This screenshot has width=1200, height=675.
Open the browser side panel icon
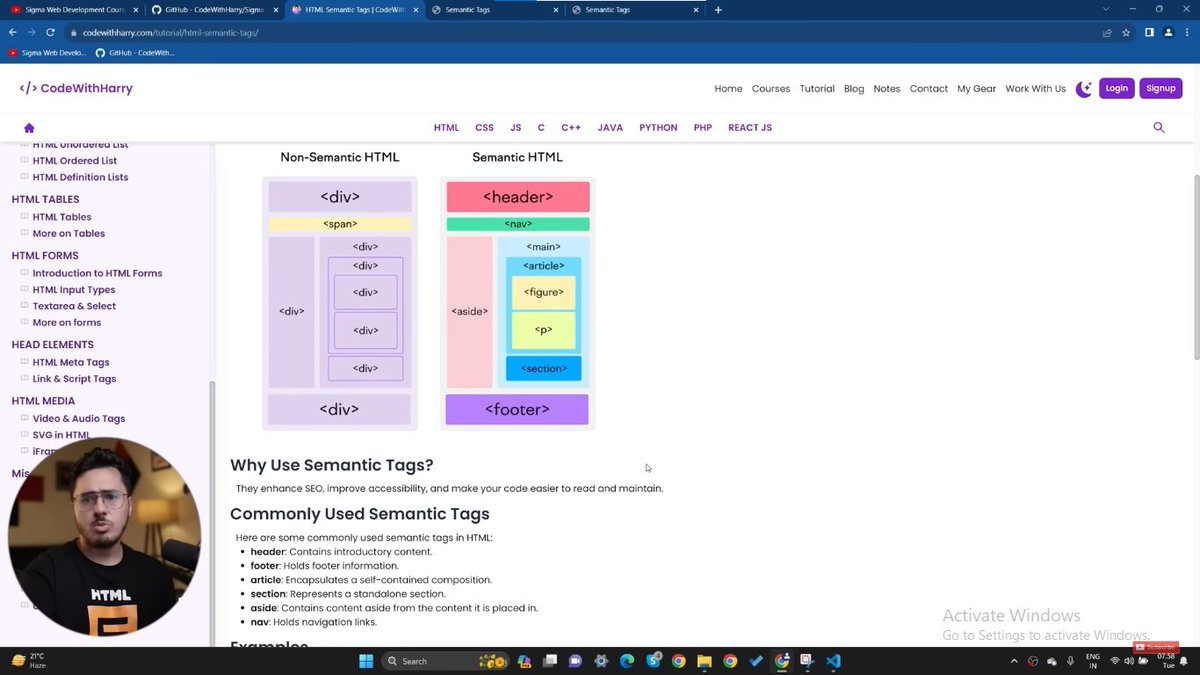(1149, 32)
